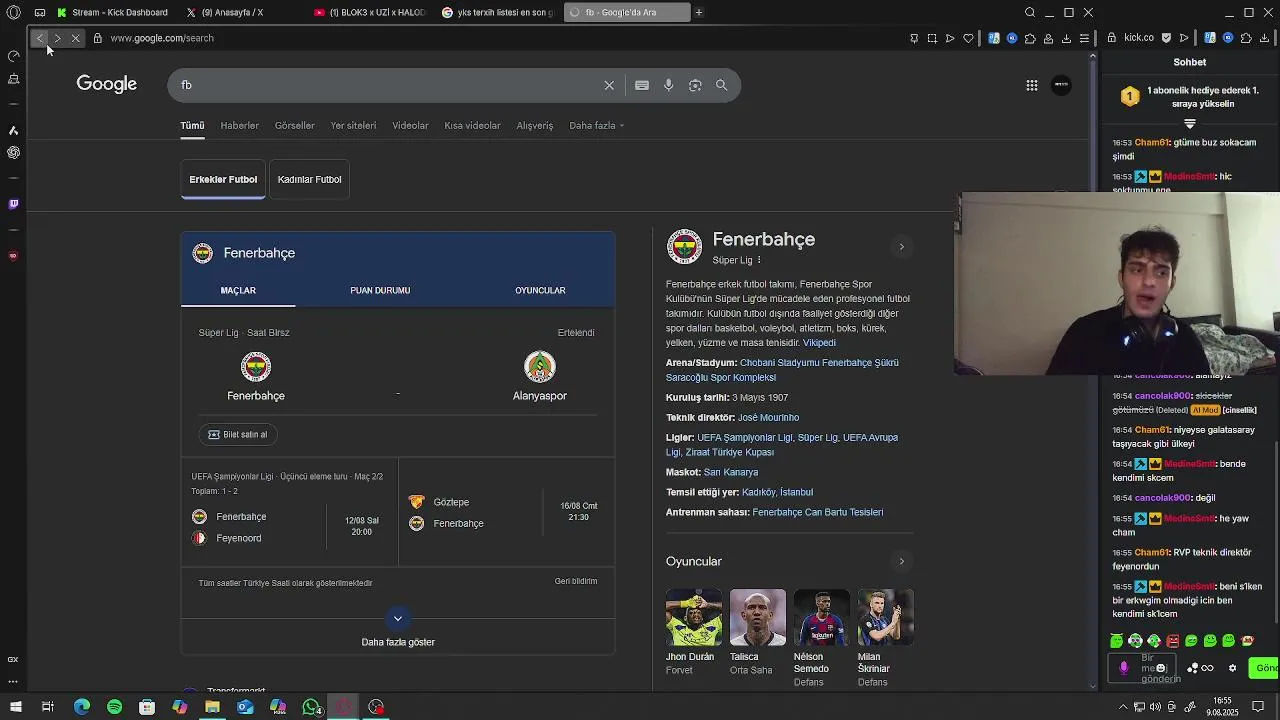Open Outlook from the Windows taskbar
The image size is (1280, 720).
point(245,707)
